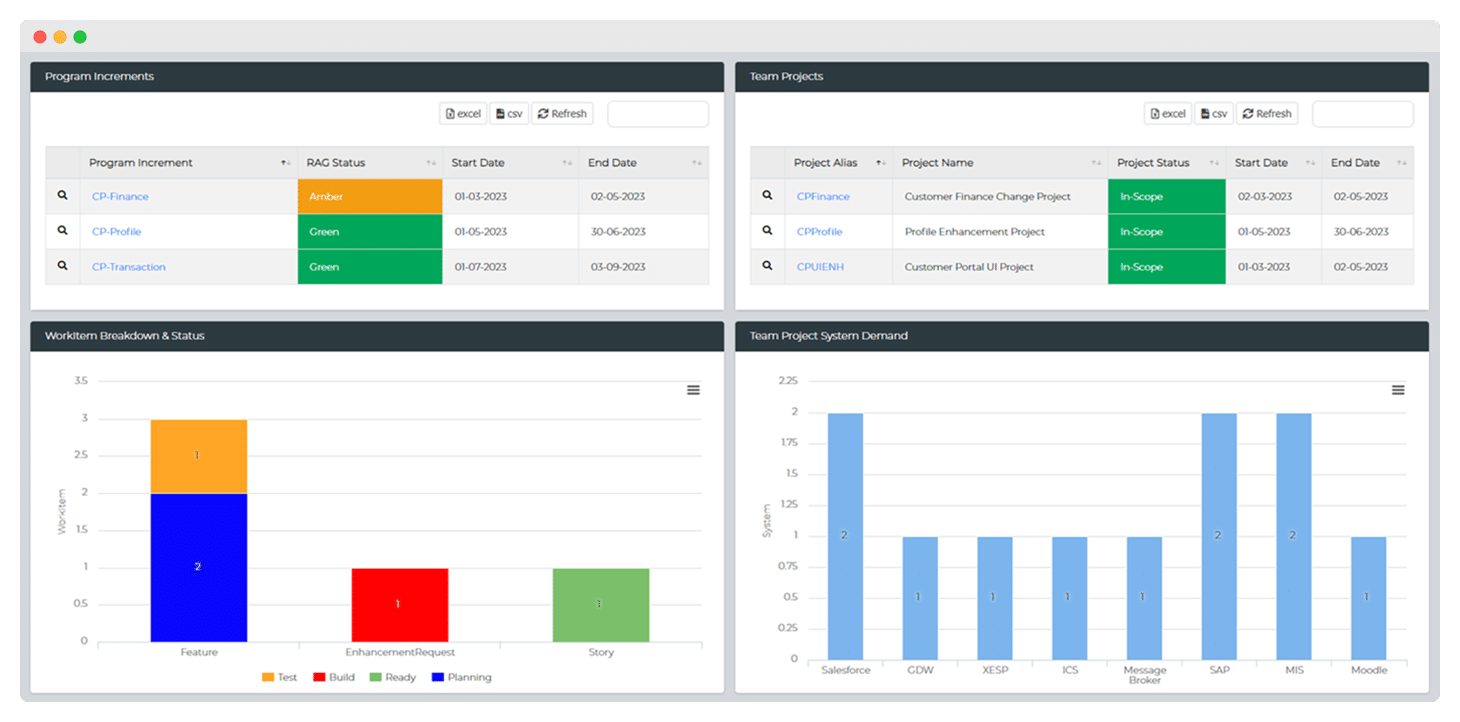Click the orange Test segment of Feature bar
The width and height of the screenshot is (1460, 722).
coord(198,456)
